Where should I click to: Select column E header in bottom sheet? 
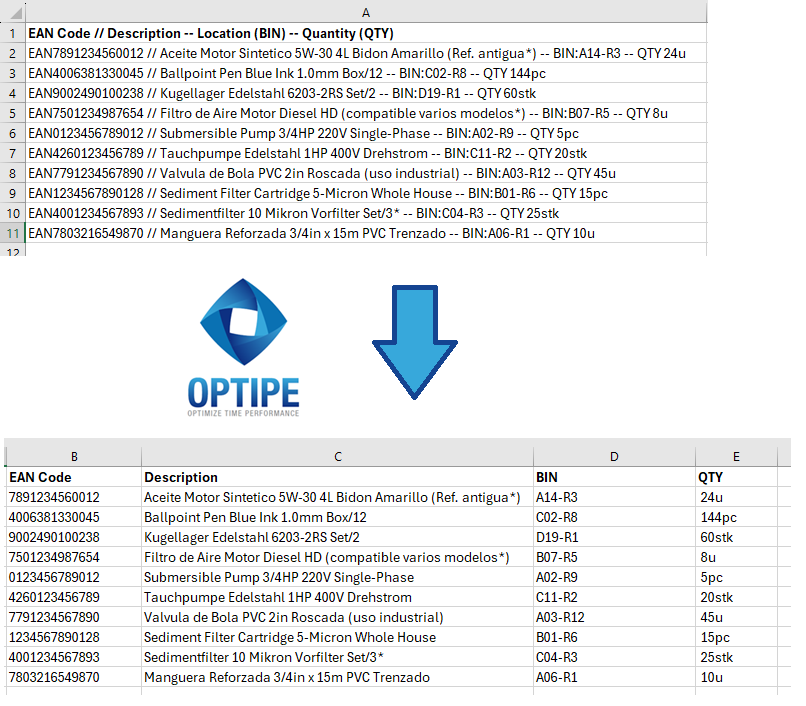pos(736,457)
